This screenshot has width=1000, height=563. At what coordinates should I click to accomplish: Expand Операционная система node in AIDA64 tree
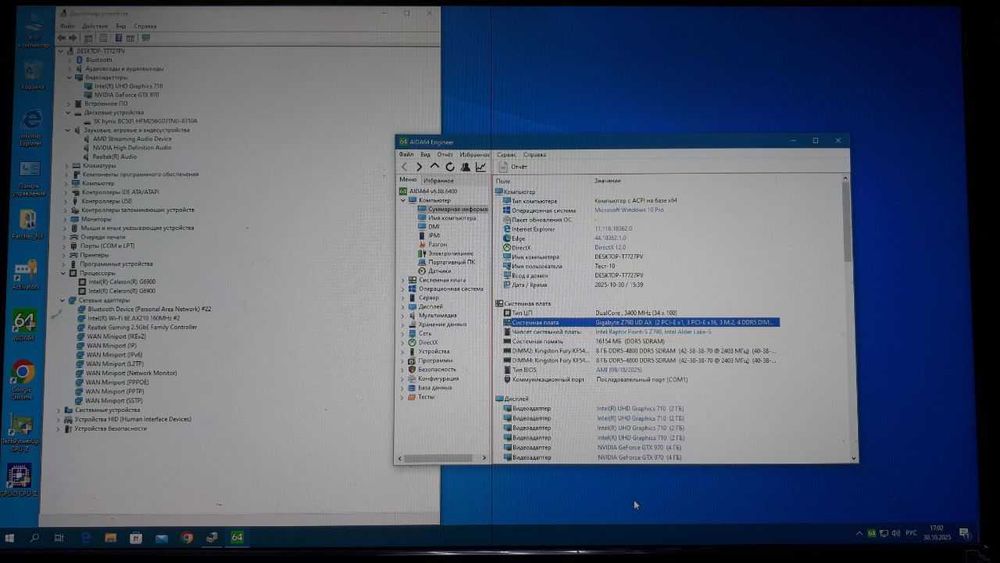(x=403, y=289)
